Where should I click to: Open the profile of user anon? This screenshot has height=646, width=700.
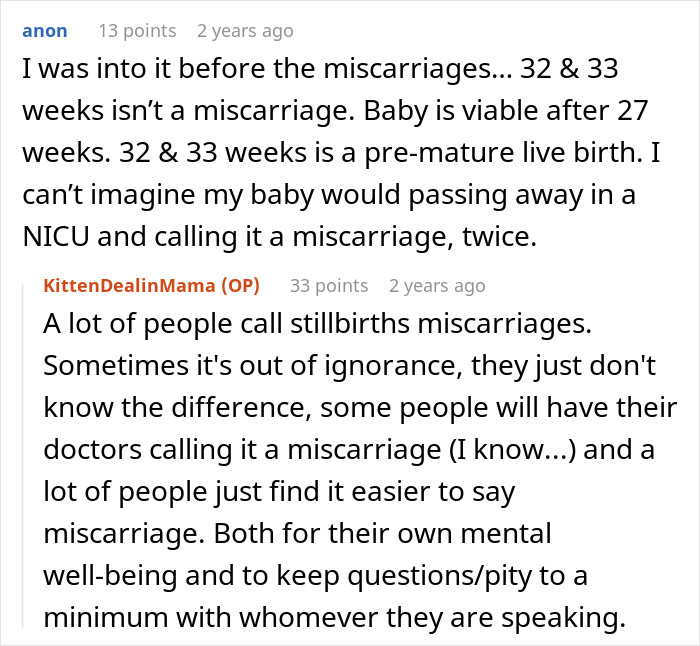(x=44, y=31)
